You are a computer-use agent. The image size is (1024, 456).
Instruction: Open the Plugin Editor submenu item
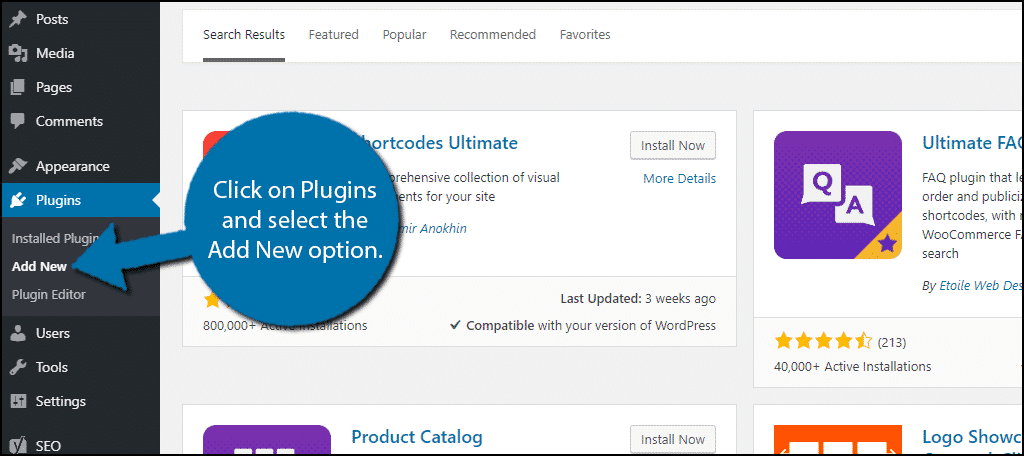(x=48, y=295)
